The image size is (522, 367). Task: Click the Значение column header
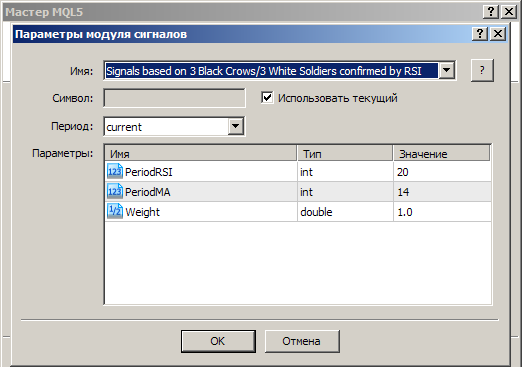tap(441, 154)
